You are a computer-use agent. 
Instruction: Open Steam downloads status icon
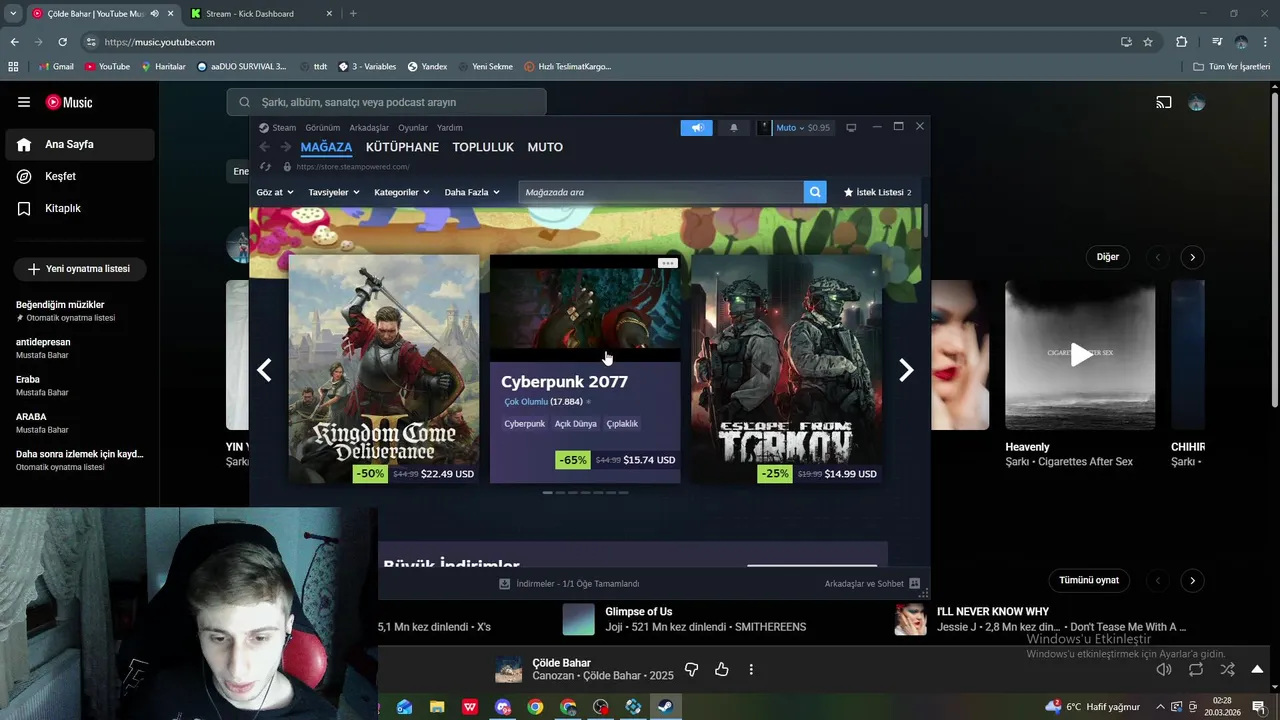[x=505, y=584]
